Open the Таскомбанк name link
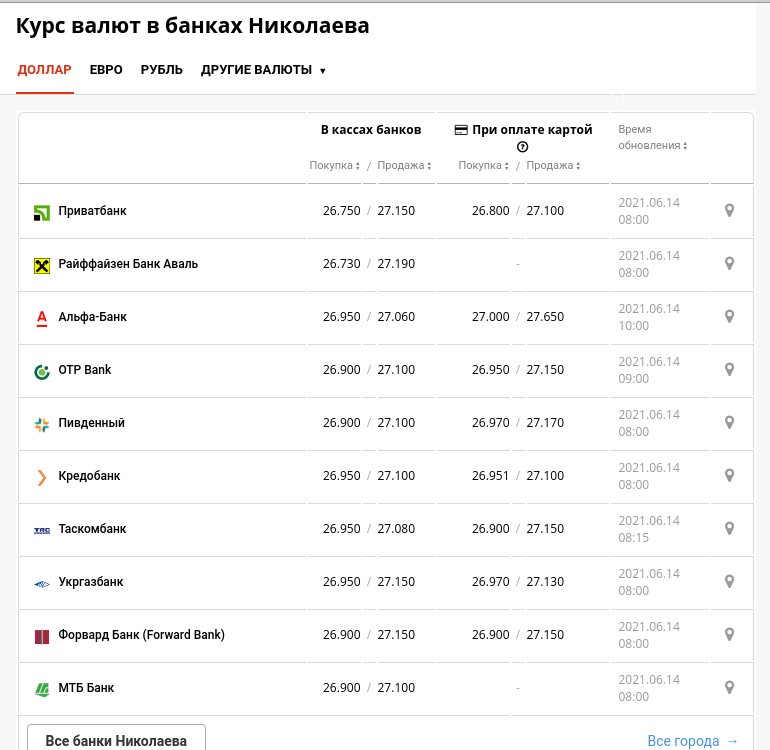Viewport: 770px width, 750px height. pos(92,529)
